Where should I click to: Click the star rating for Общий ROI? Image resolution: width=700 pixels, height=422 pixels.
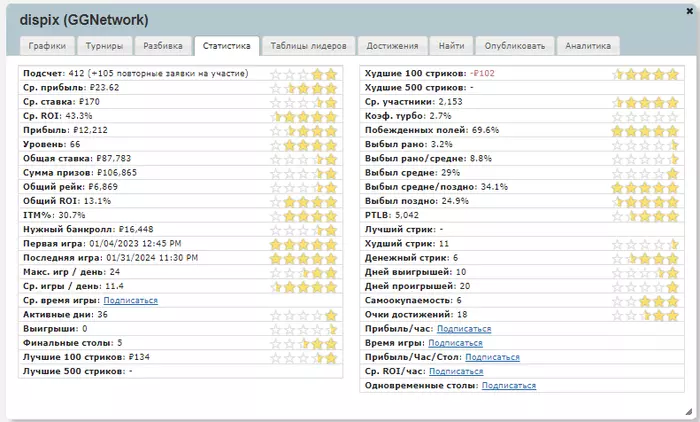tap(303, 202)
